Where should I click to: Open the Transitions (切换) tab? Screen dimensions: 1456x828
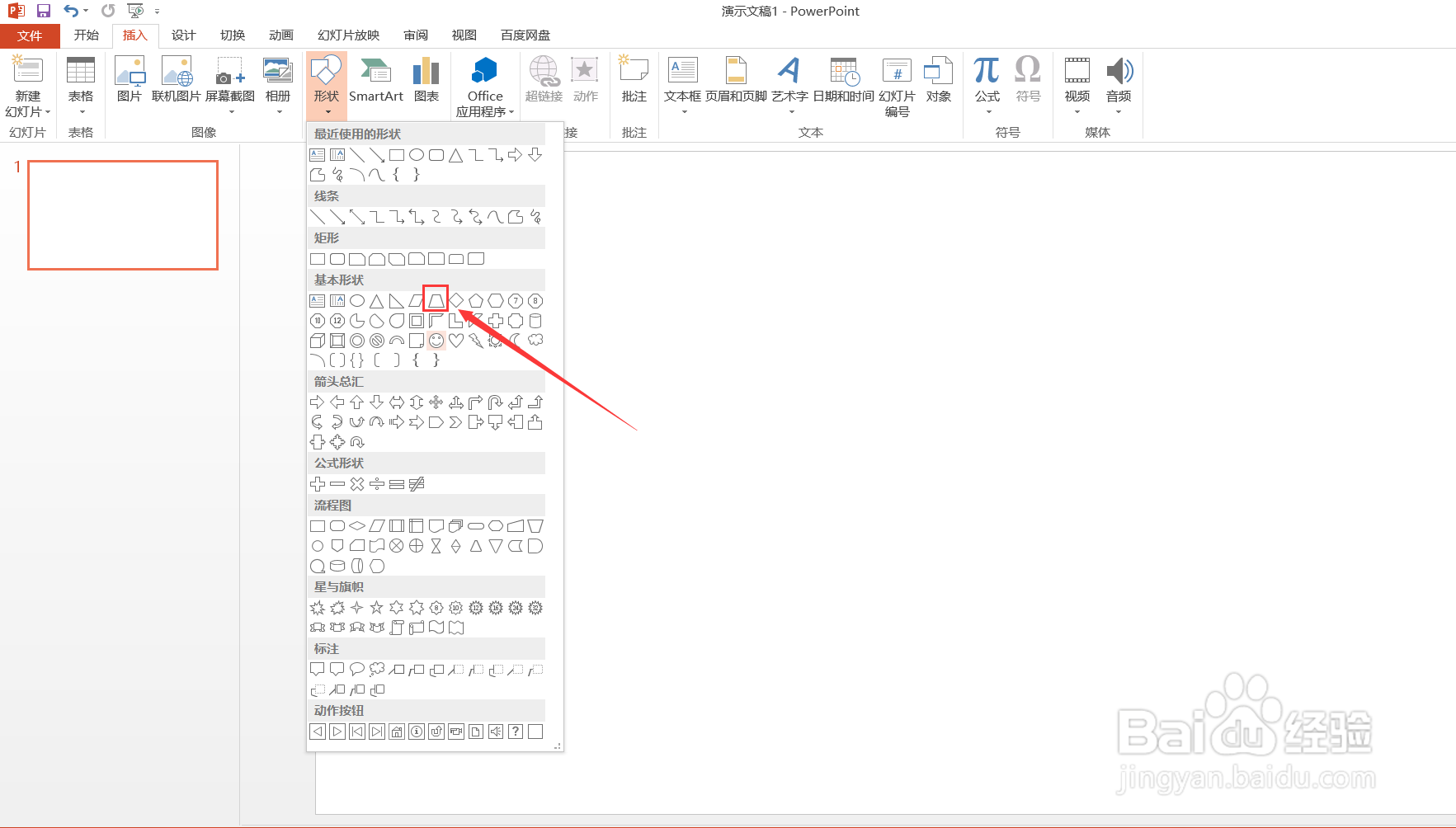coord(233,35)
